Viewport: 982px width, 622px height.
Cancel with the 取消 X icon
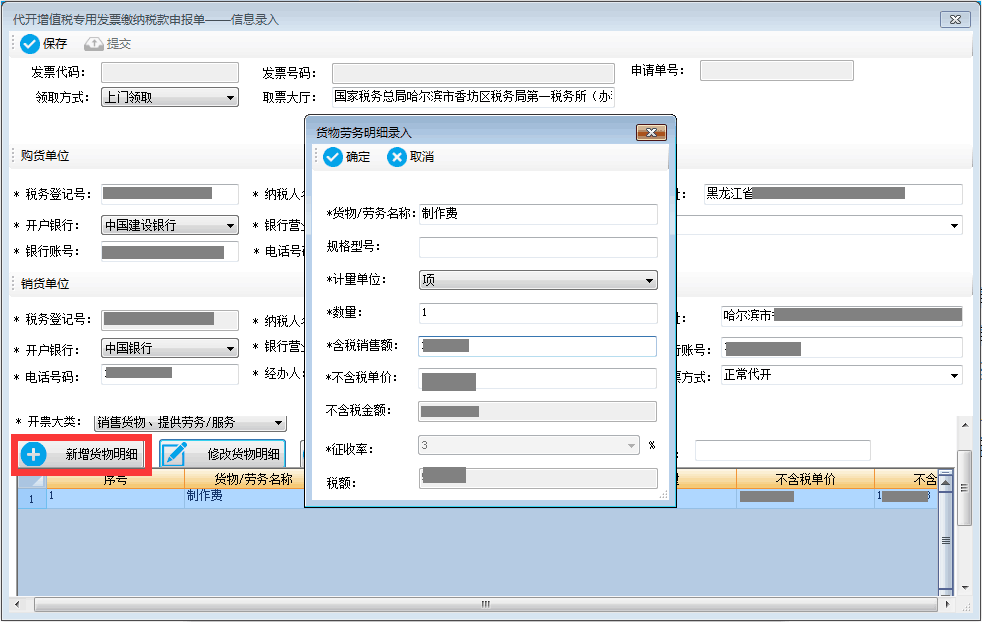point(396,157)
